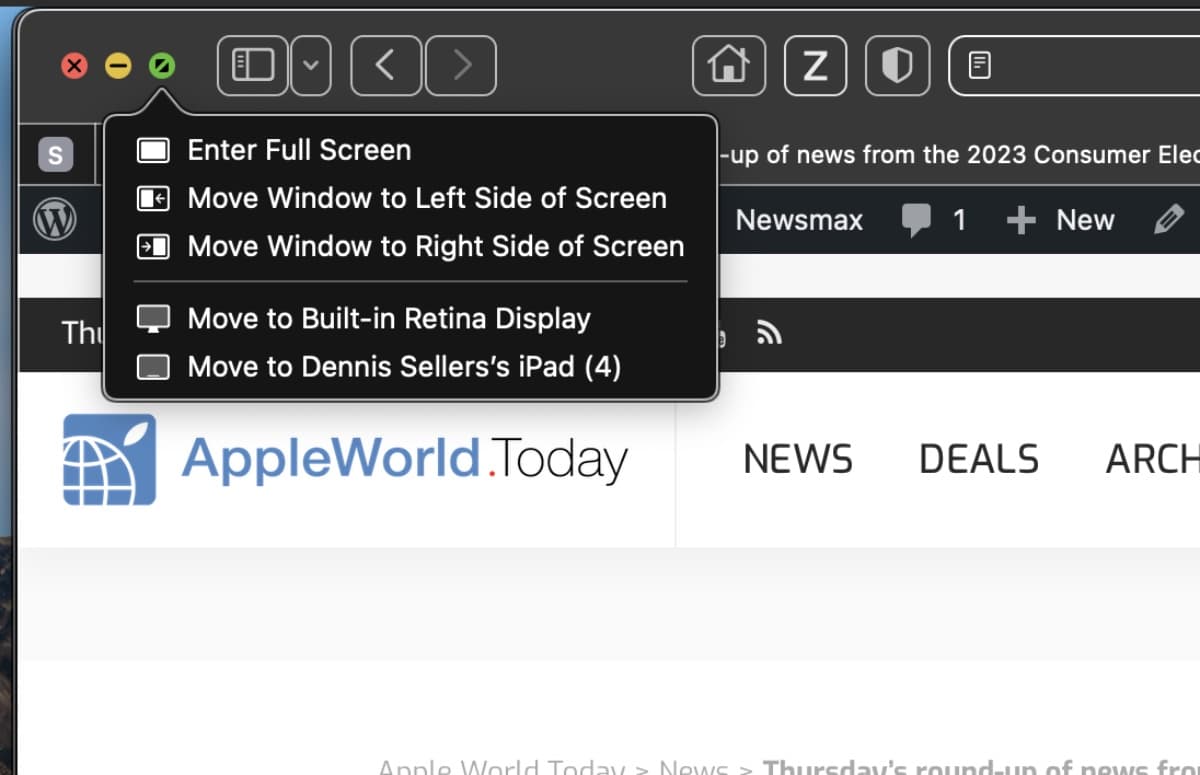Click the + New admin bar button

tap(1060, 220)
